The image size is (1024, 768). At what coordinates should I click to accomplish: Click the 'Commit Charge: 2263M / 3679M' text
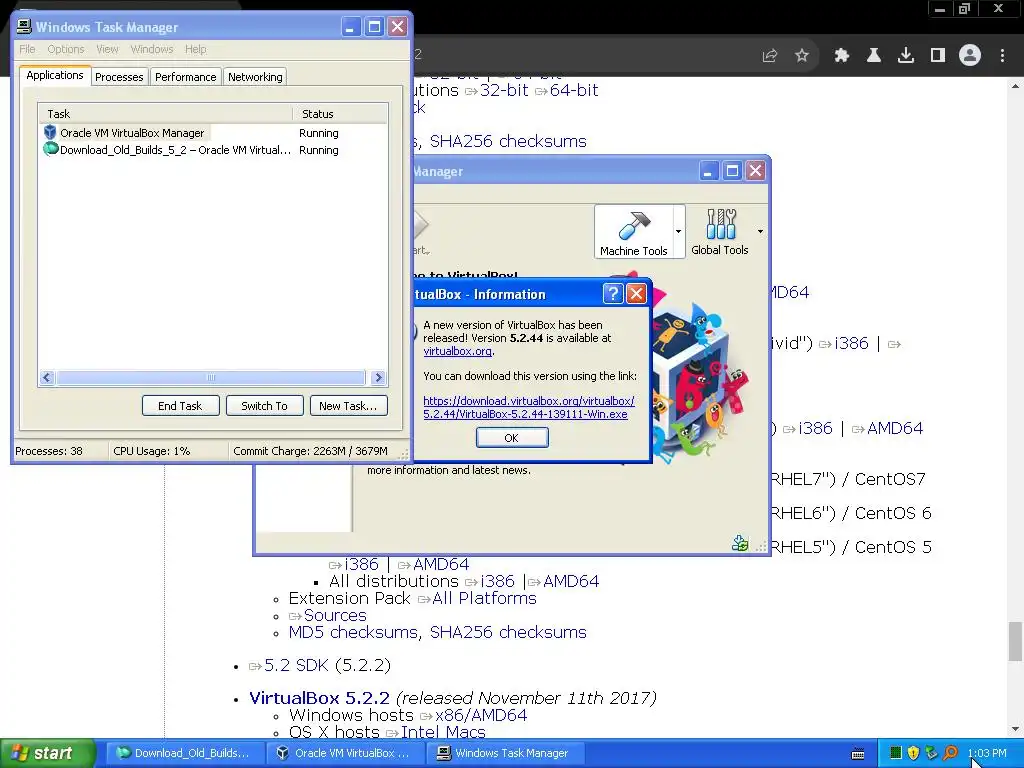click(310, 451)
